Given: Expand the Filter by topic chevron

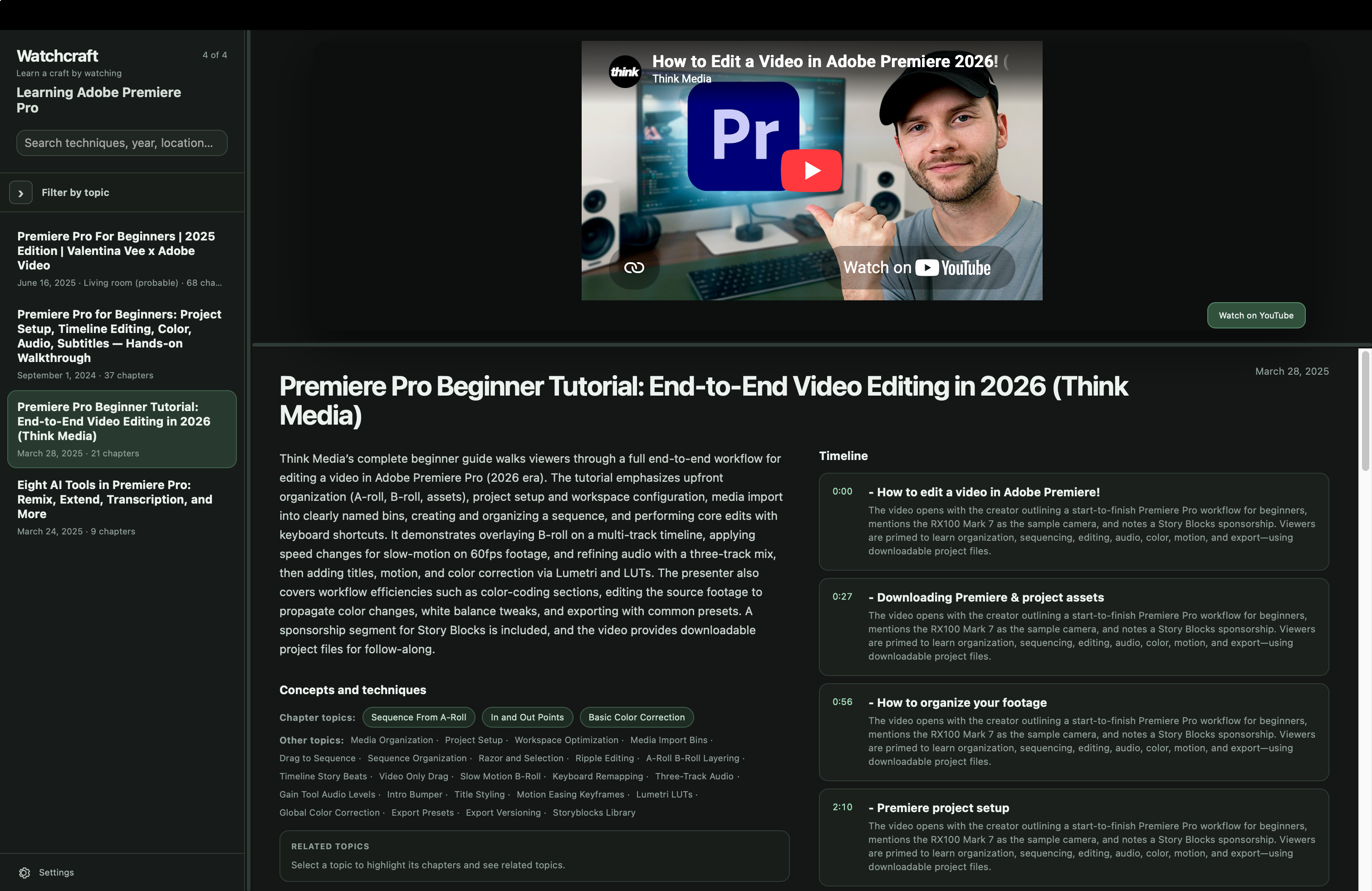Looking at the screenshot, I should coord(21,192).
